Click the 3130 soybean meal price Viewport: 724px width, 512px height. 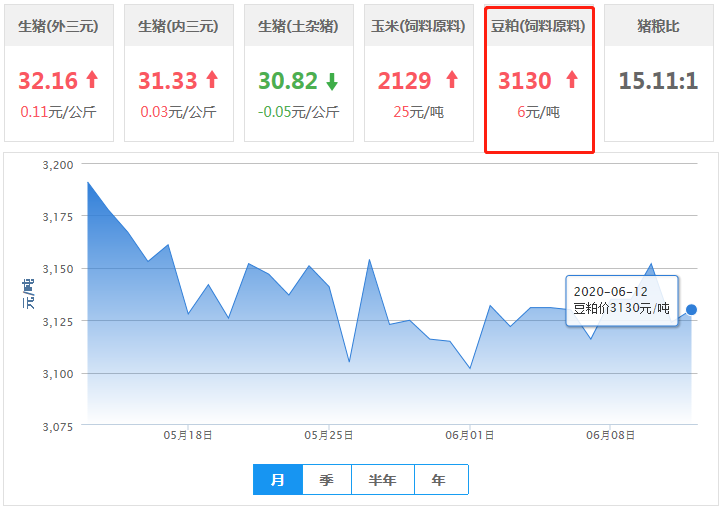[x=525, y=80]
